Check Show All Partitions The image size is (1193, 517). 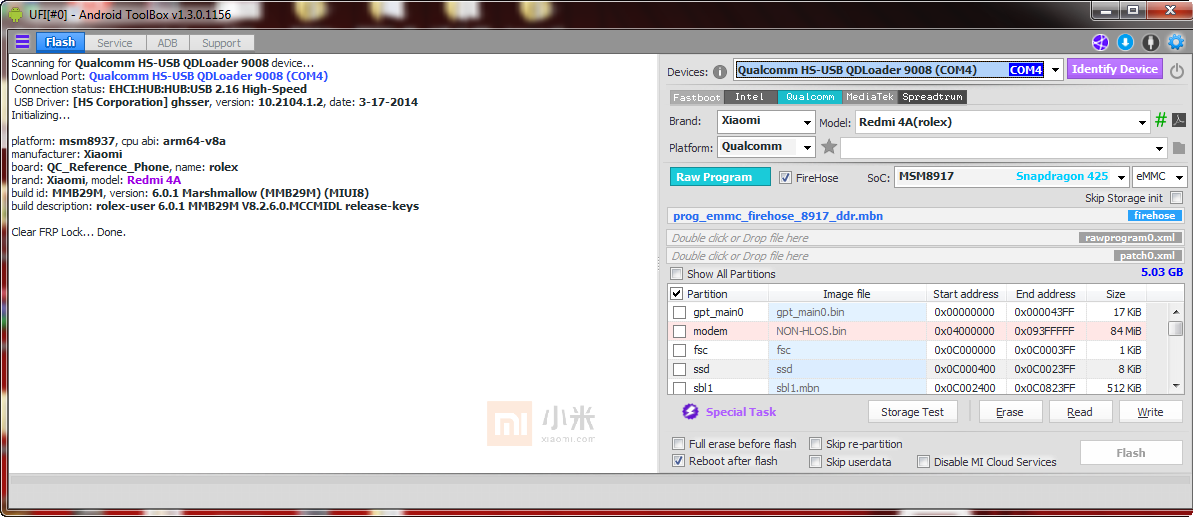click(x=676, y=274)
